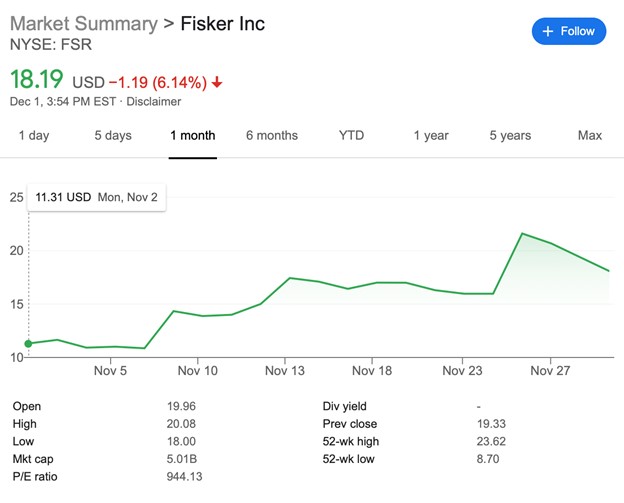This screenshot has height=503, width=624.
Task: Show the 5 years chart
Action: (510, 135)
